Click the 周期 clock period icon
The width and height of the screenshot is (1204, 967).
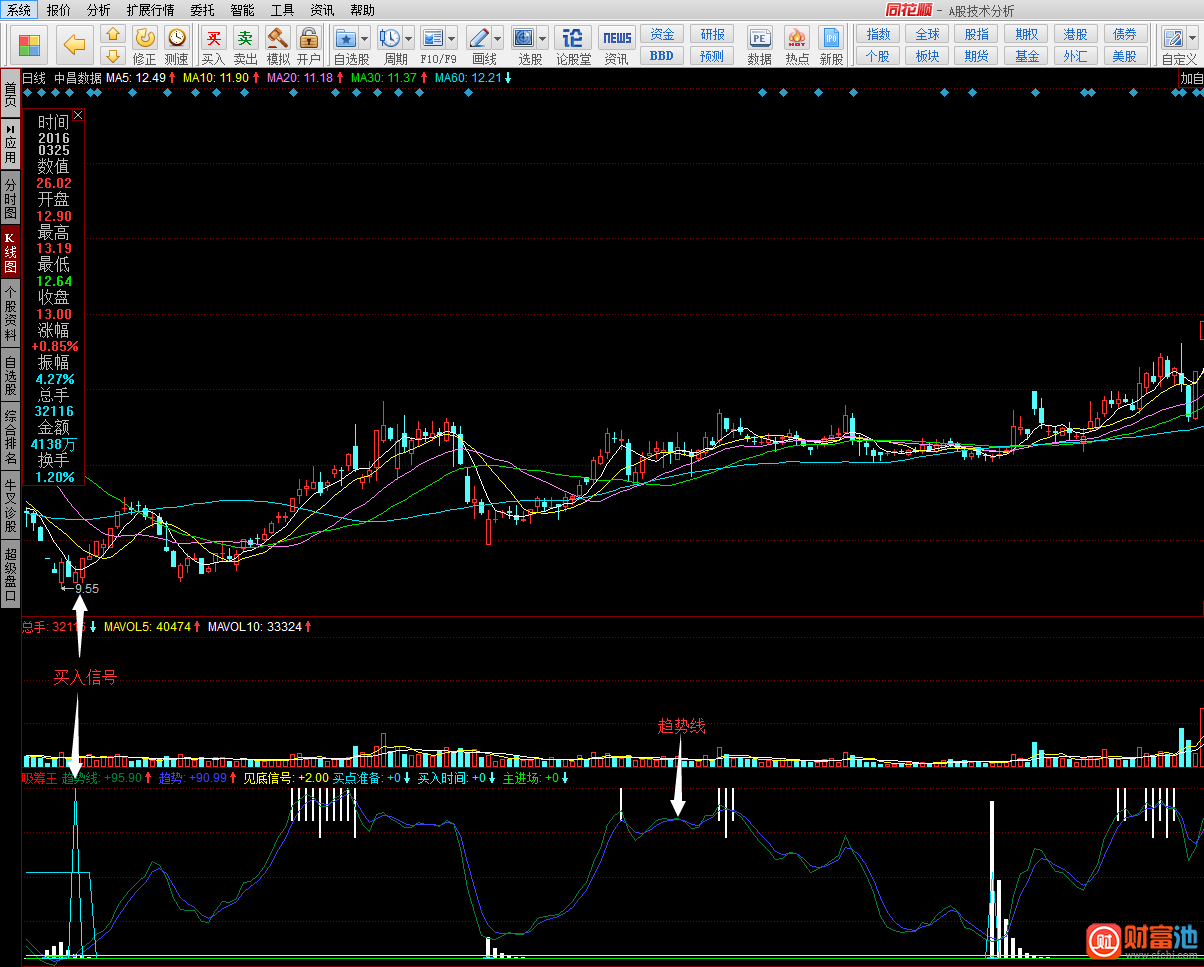(389, 38)
